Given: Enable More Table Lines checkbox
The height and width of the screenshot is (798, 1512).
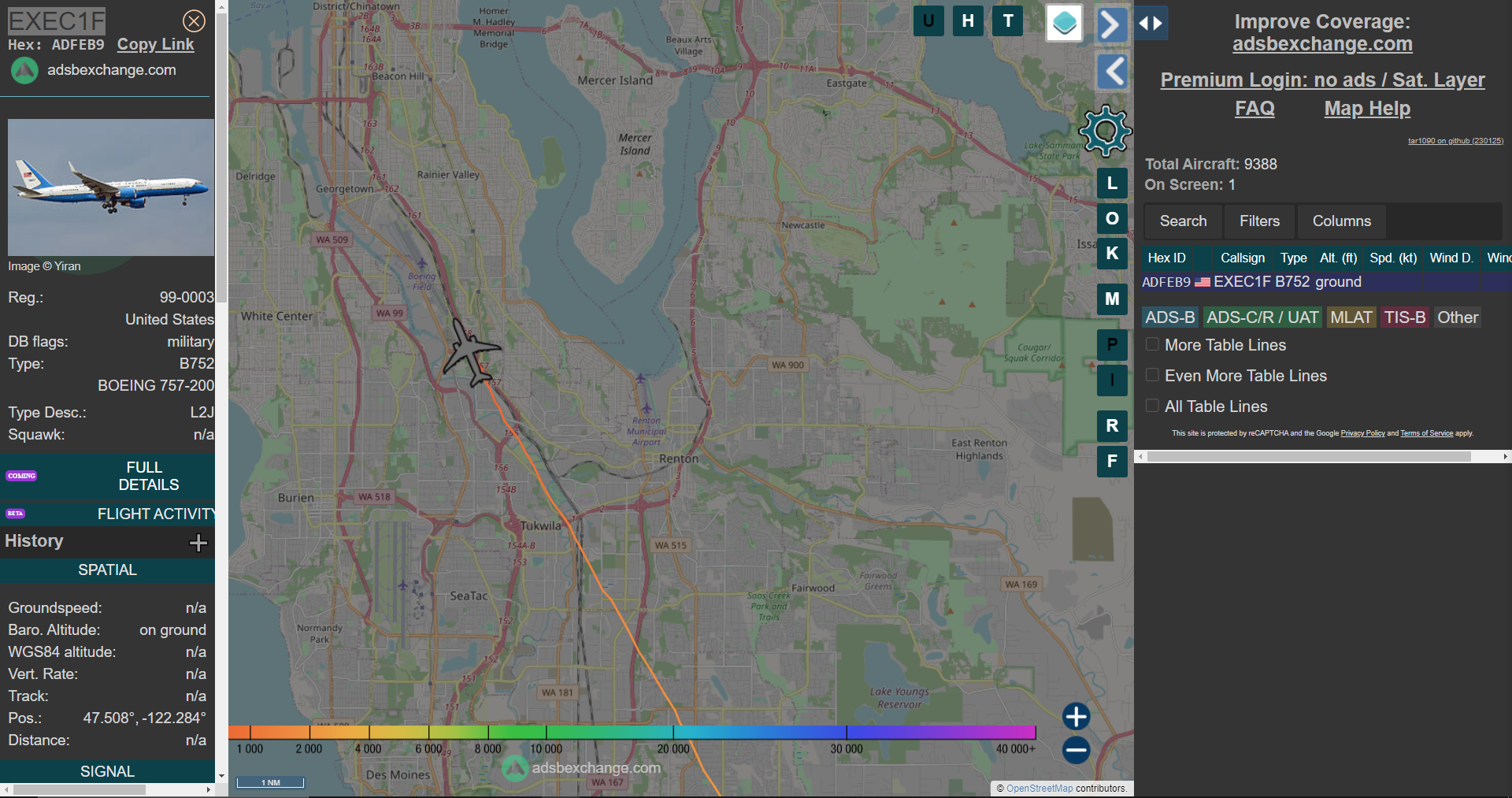Looking at the screenshot, I should click(1152, 344).
